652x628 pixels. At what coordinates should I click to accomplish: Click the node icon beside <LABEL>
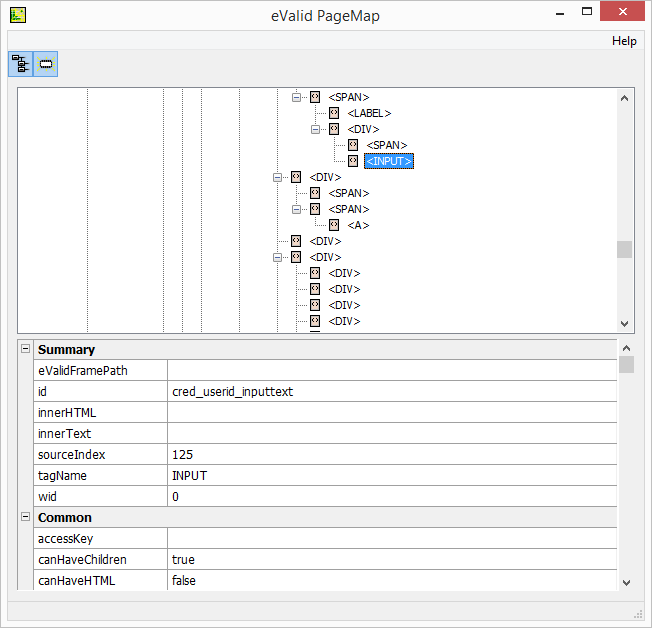click(334, 113)
